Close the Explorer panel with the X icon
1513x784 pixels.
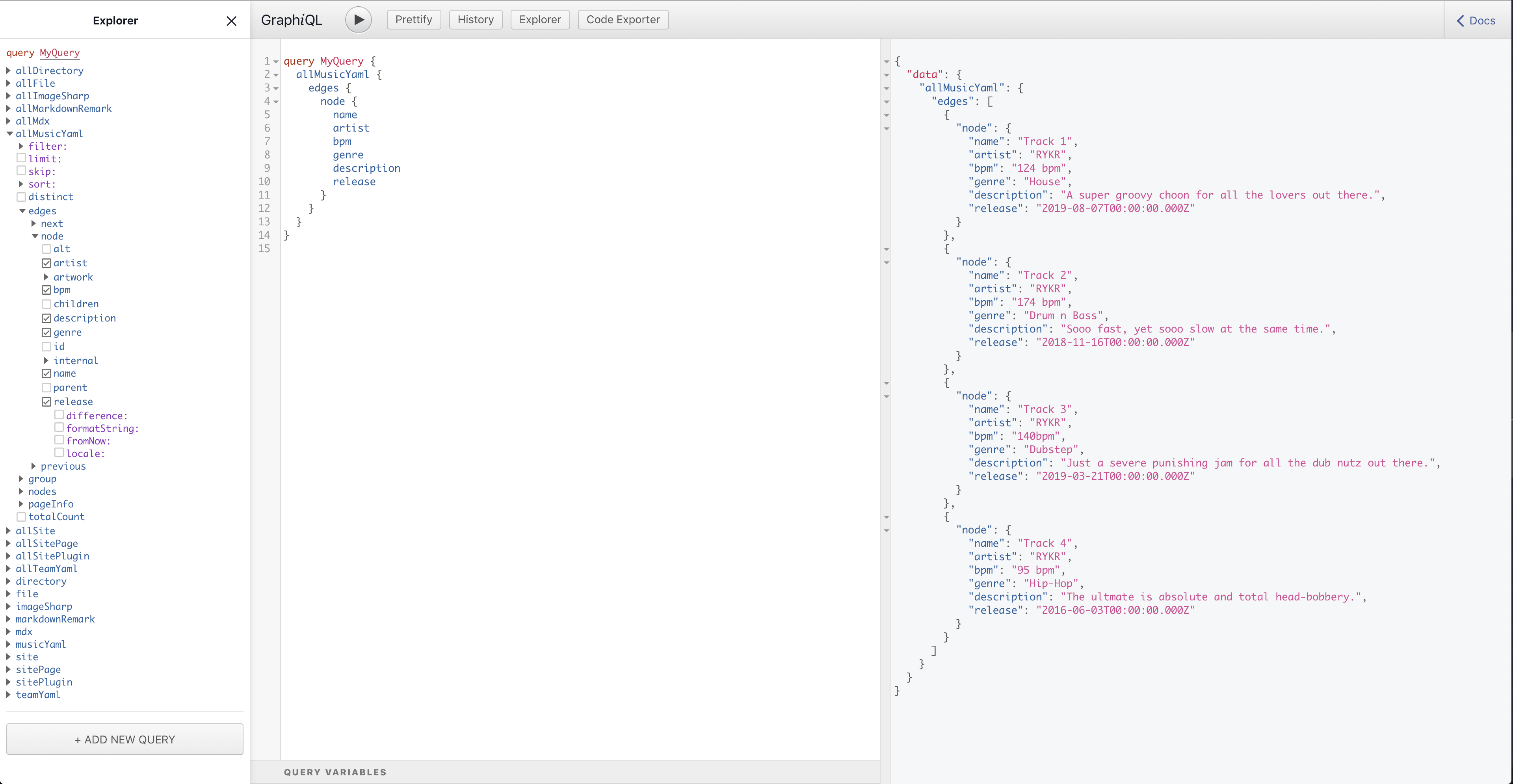(x=231, y=20)
